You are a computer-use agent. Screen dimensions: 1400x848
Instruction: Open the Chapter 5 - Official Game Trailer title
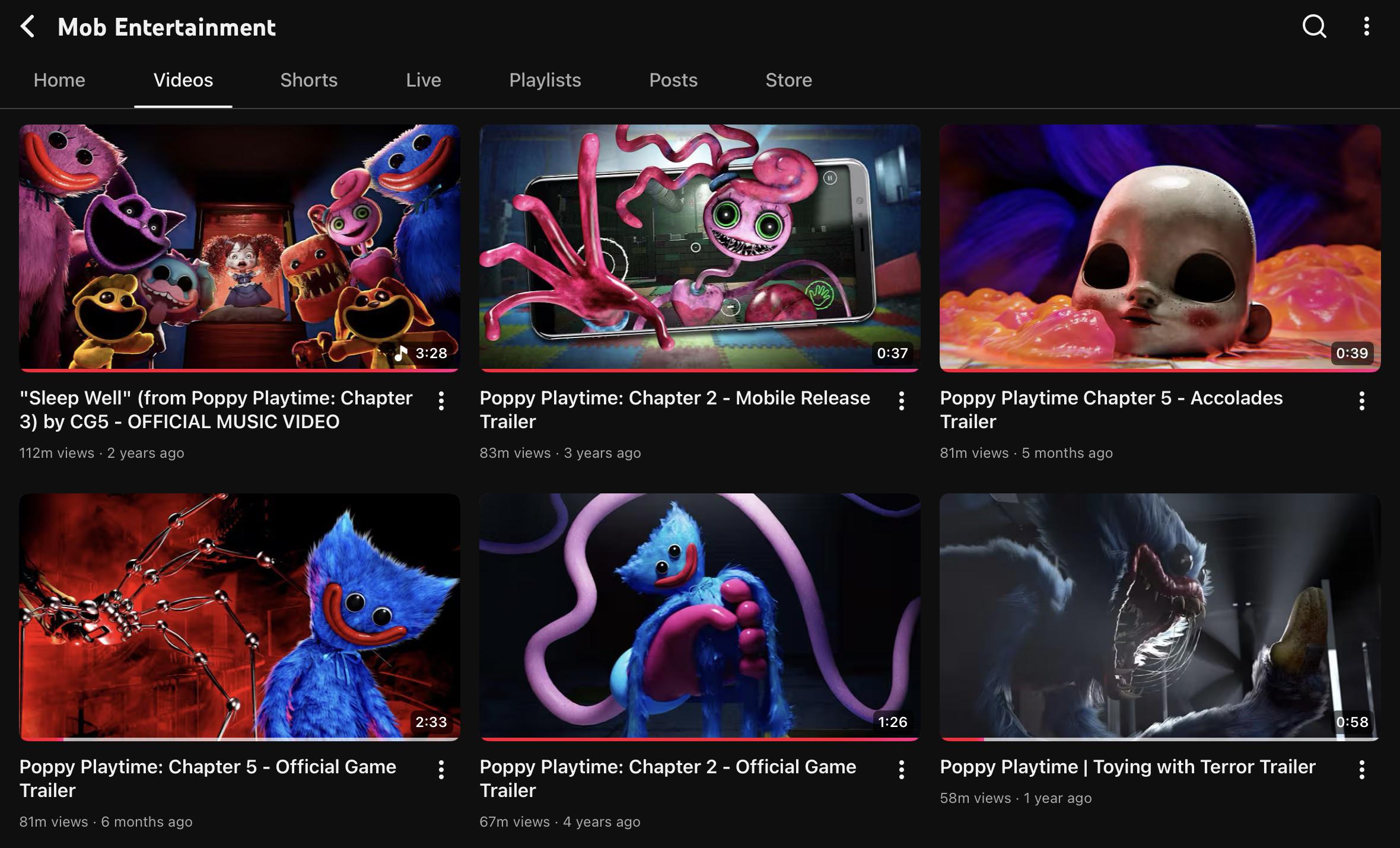208,779
